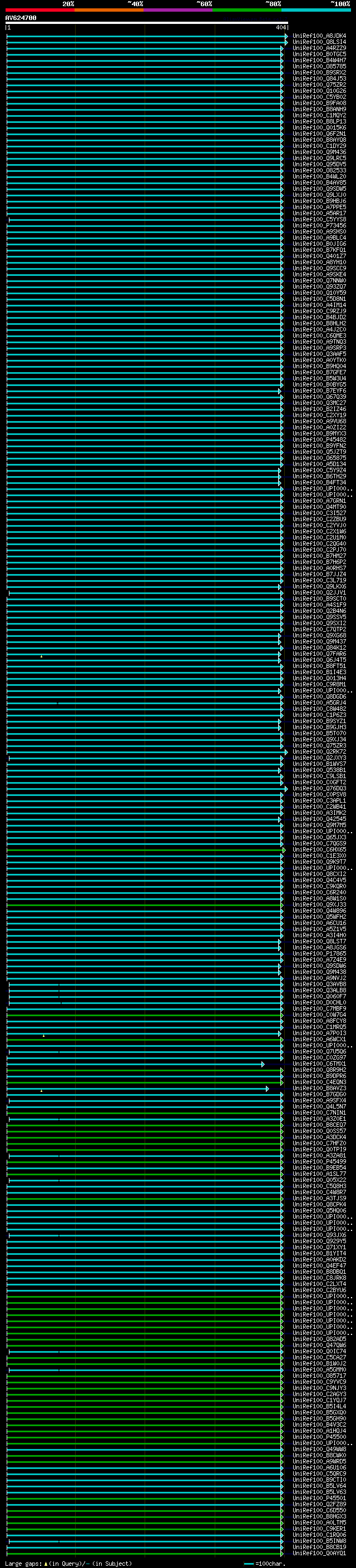The image size is (356, 1568).
Task: Click the UniRef100_B8LP13 label
Action: pos(319,122)
